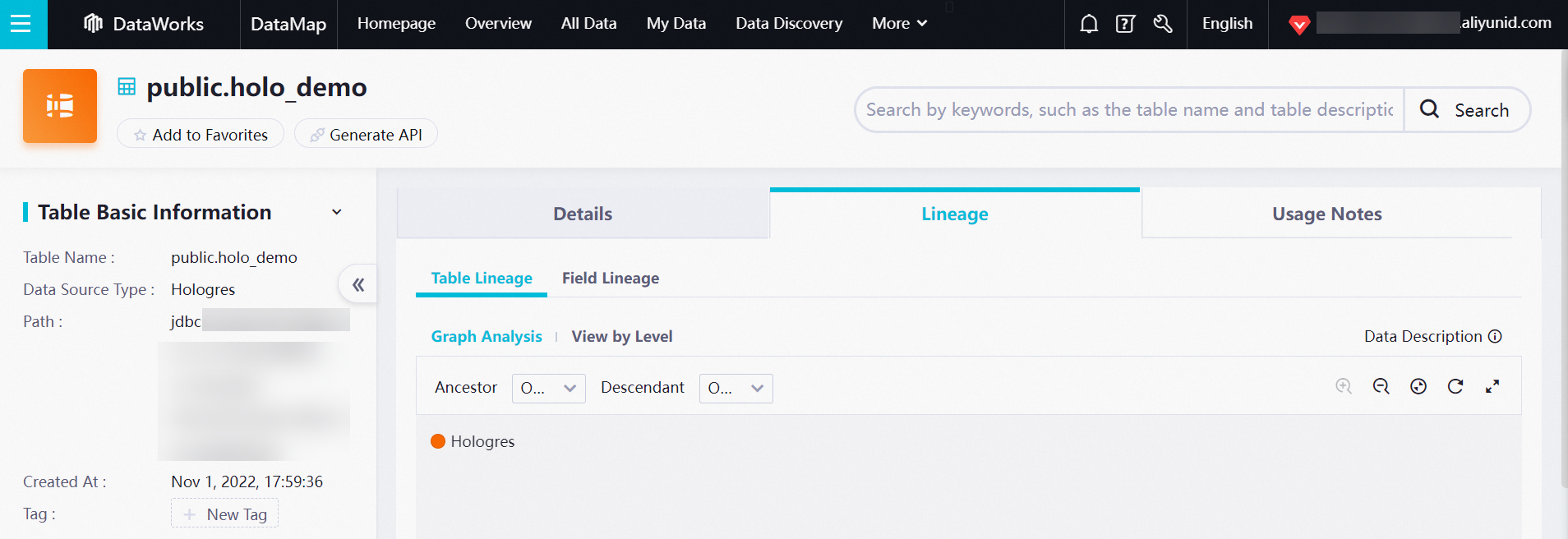The height and width of the screenshot is (539, 1568).
Task: Open Homepage in navigation
Action: coord(396,24)
